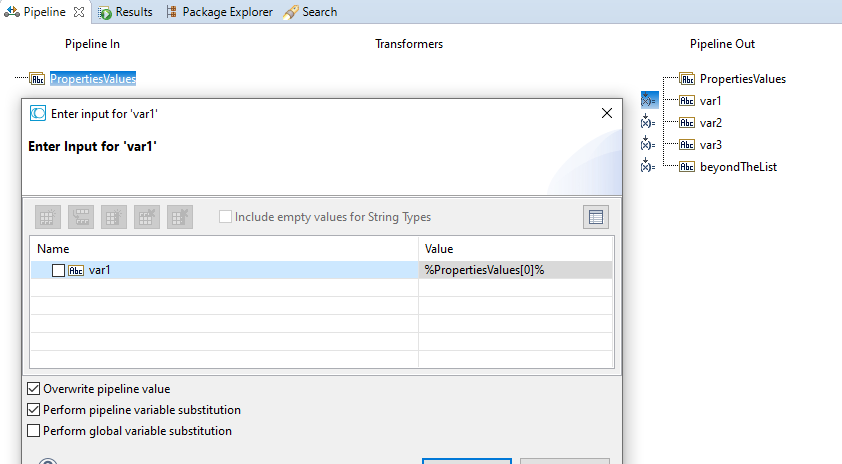The height and width of the screenshot is (464, 842).
Task: Click the fourth delete row toolbar icon
Action: point(147,218)
